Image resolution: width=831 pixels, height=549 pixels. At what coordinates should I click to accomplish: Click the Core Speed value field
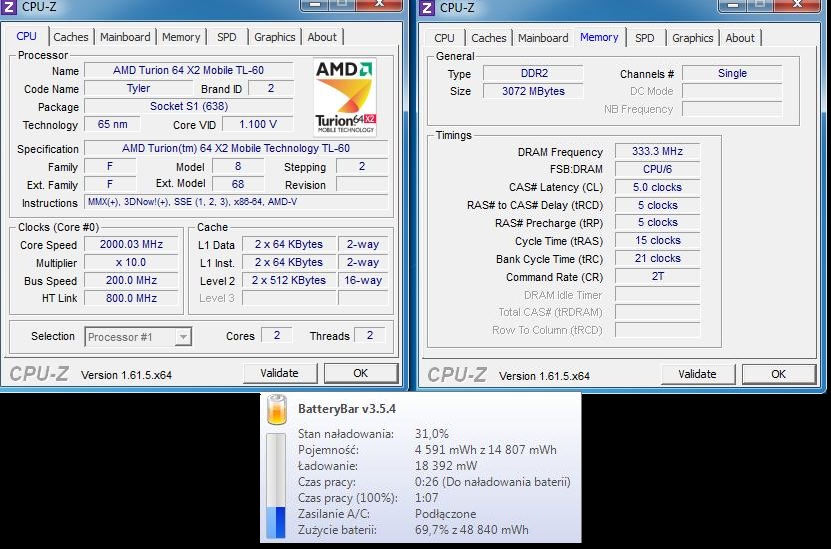tap(131, 244)
